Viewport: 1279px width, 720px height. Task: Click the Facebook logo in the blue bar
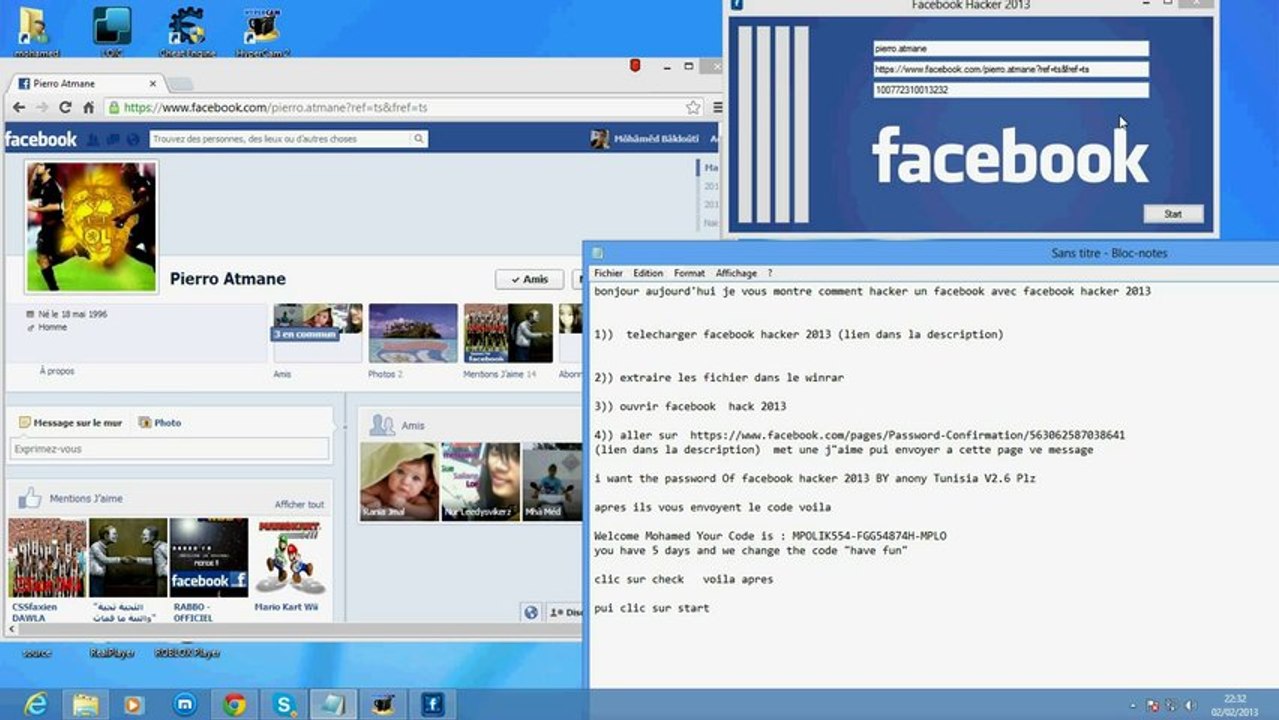click(40, 139)
